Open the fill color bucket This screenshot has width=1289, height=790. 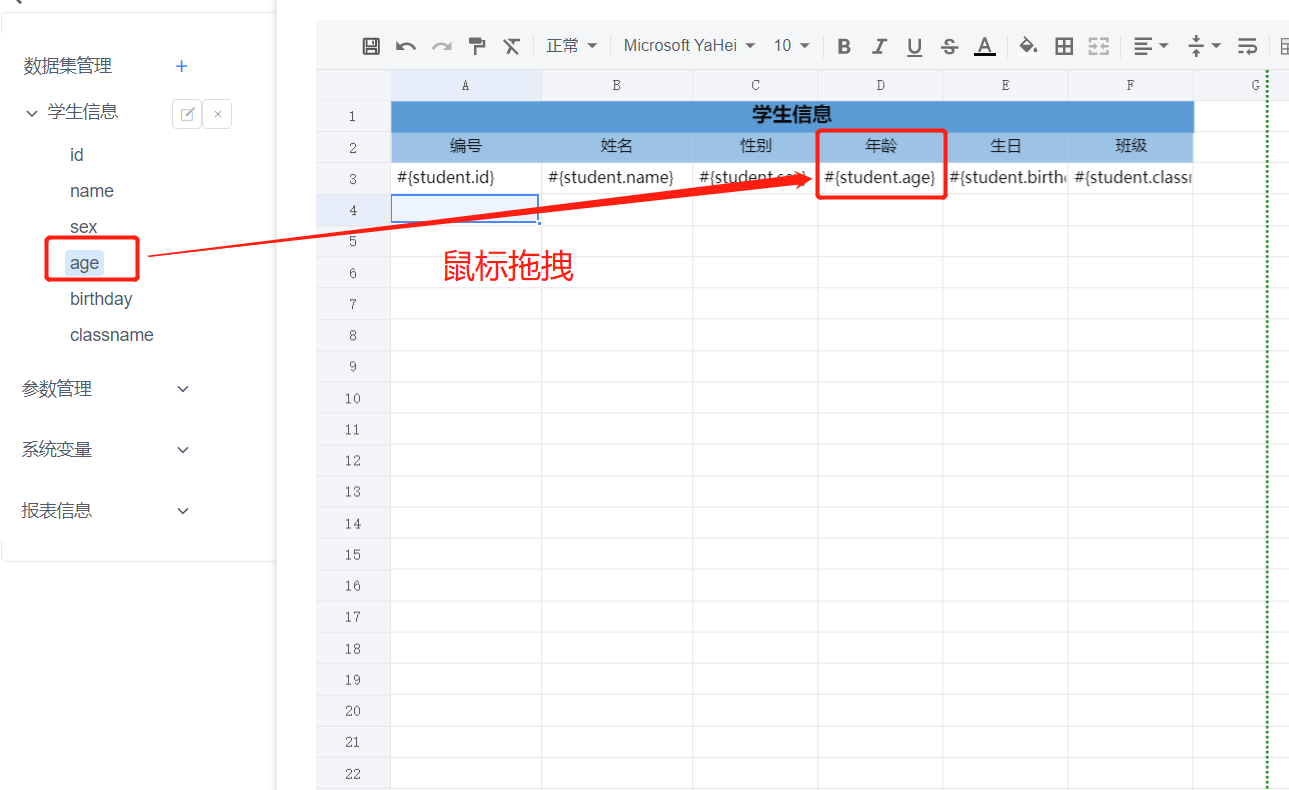click(x=1029, y=46)
